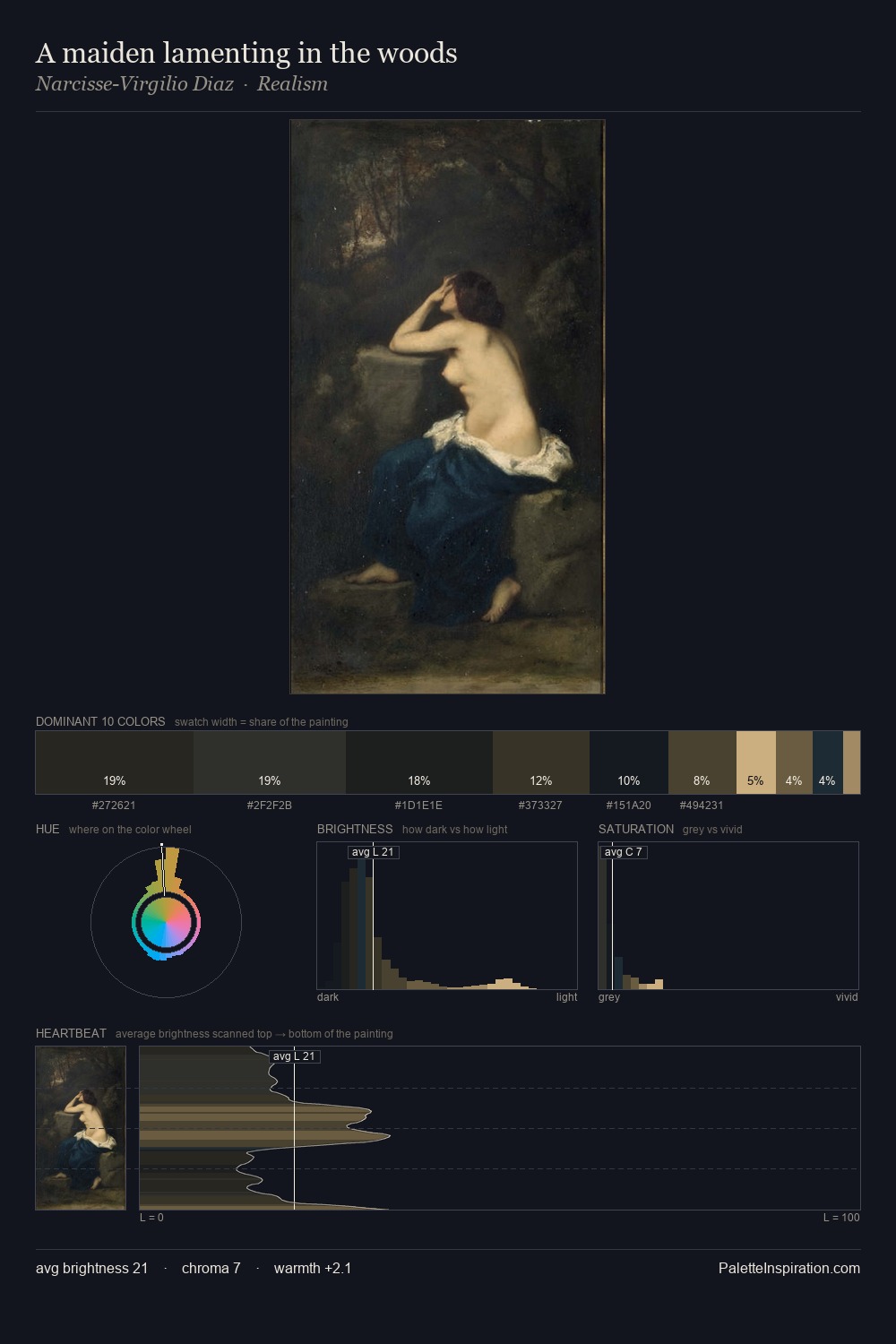Click the 'HEARTBEAT' section heading
The height and width of the screenshot is (1344, 896).
(71, 1033)
